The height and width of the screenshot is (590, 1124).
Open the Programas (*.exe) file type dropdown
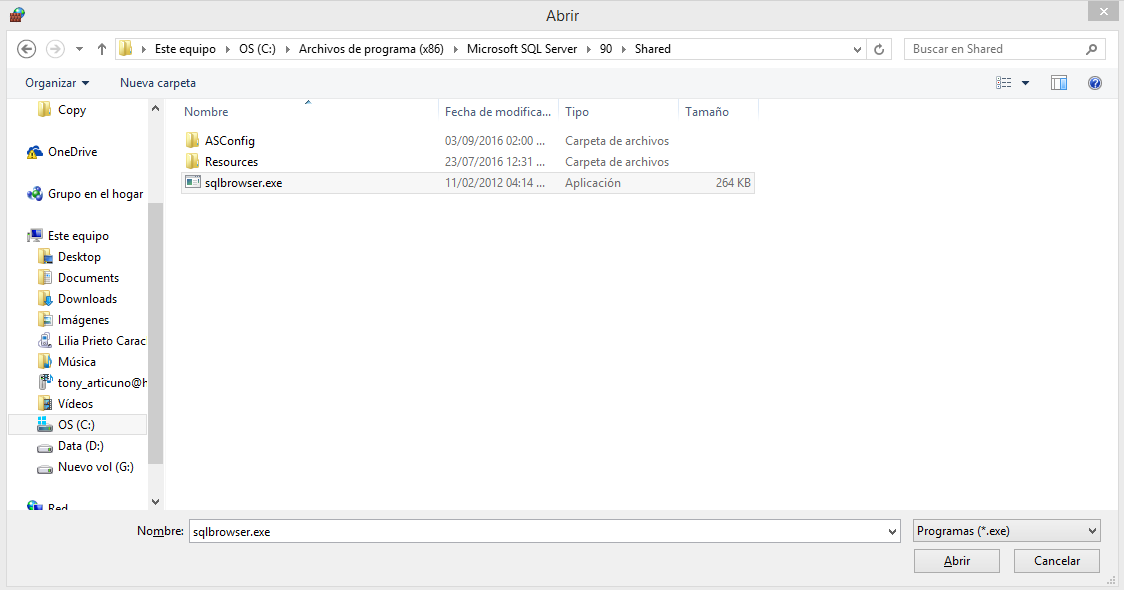(x=1006, y=530)
